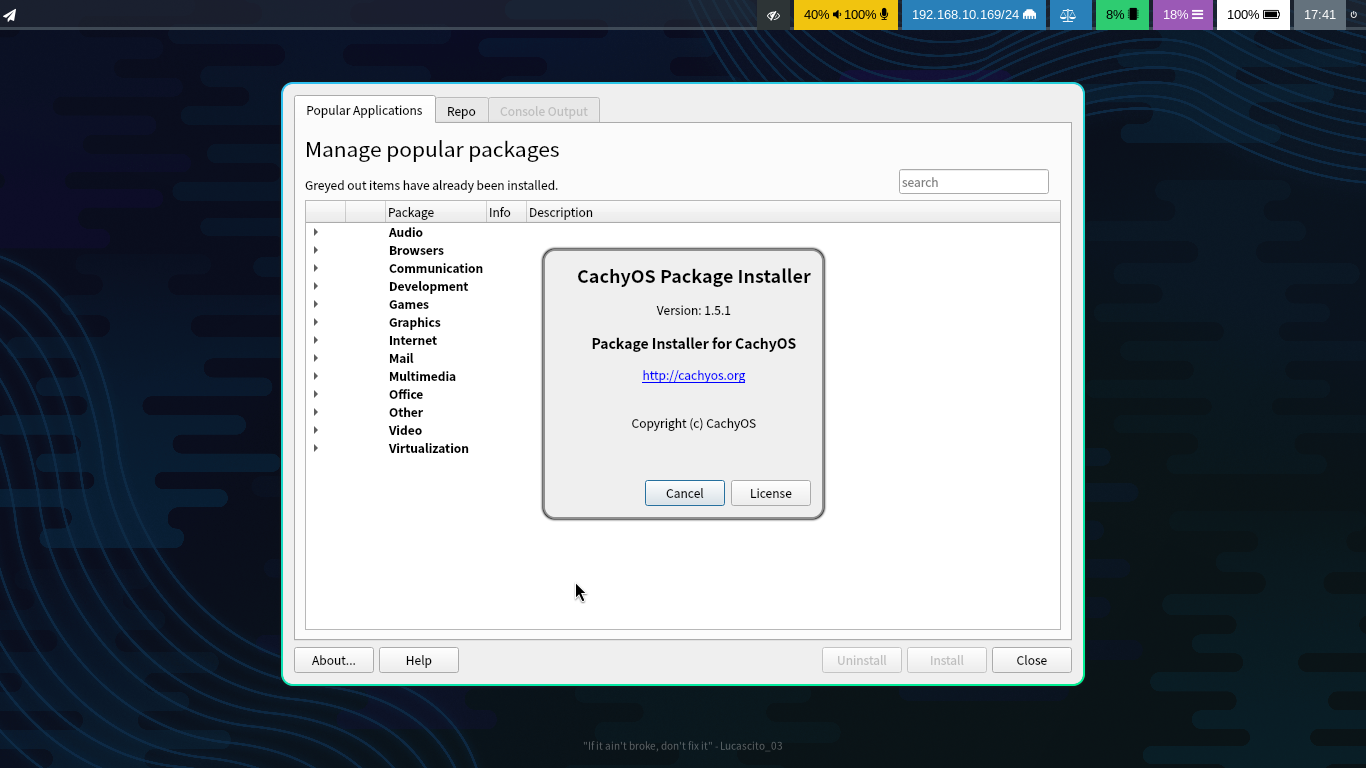The width and height of the screenshot is (1366, 768).
Task: Select the "Multimedia" category label
Action: click(422, 376)
